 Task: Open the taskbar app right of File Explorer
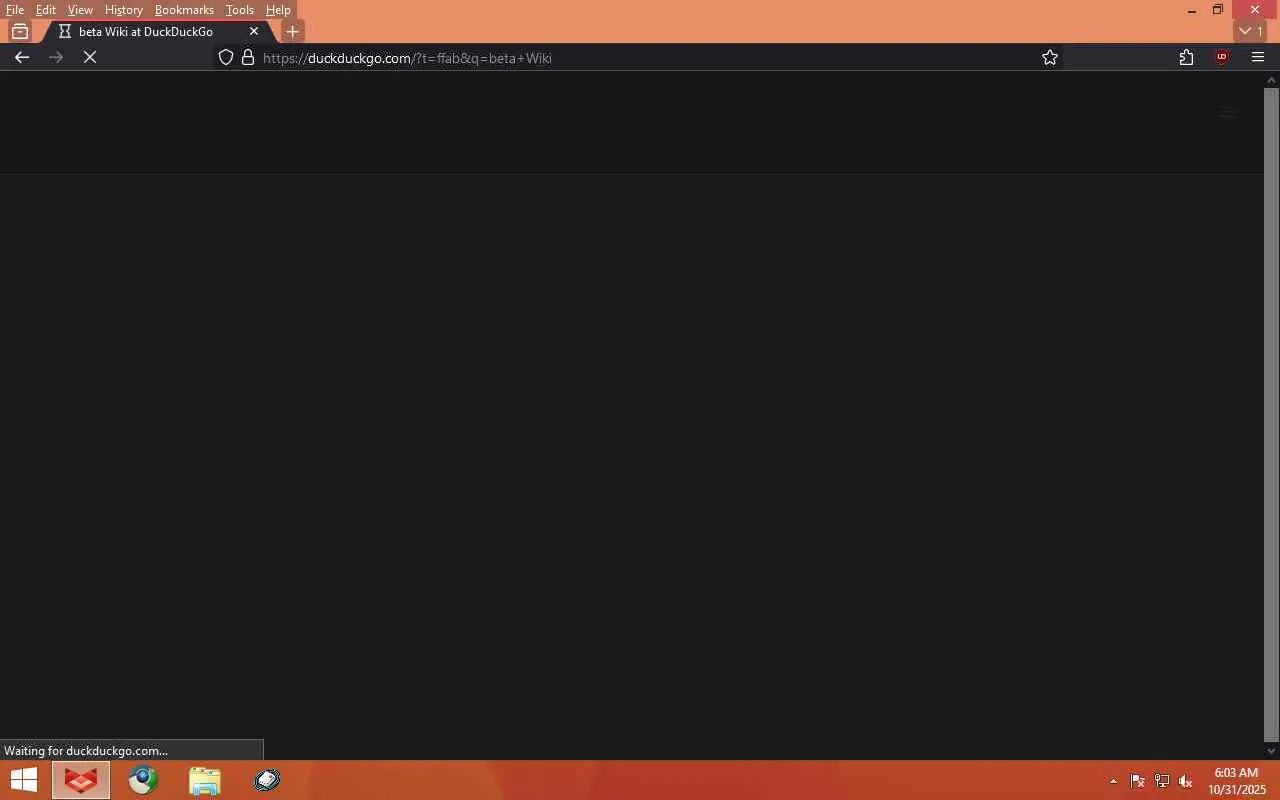(x=266, y=781)
